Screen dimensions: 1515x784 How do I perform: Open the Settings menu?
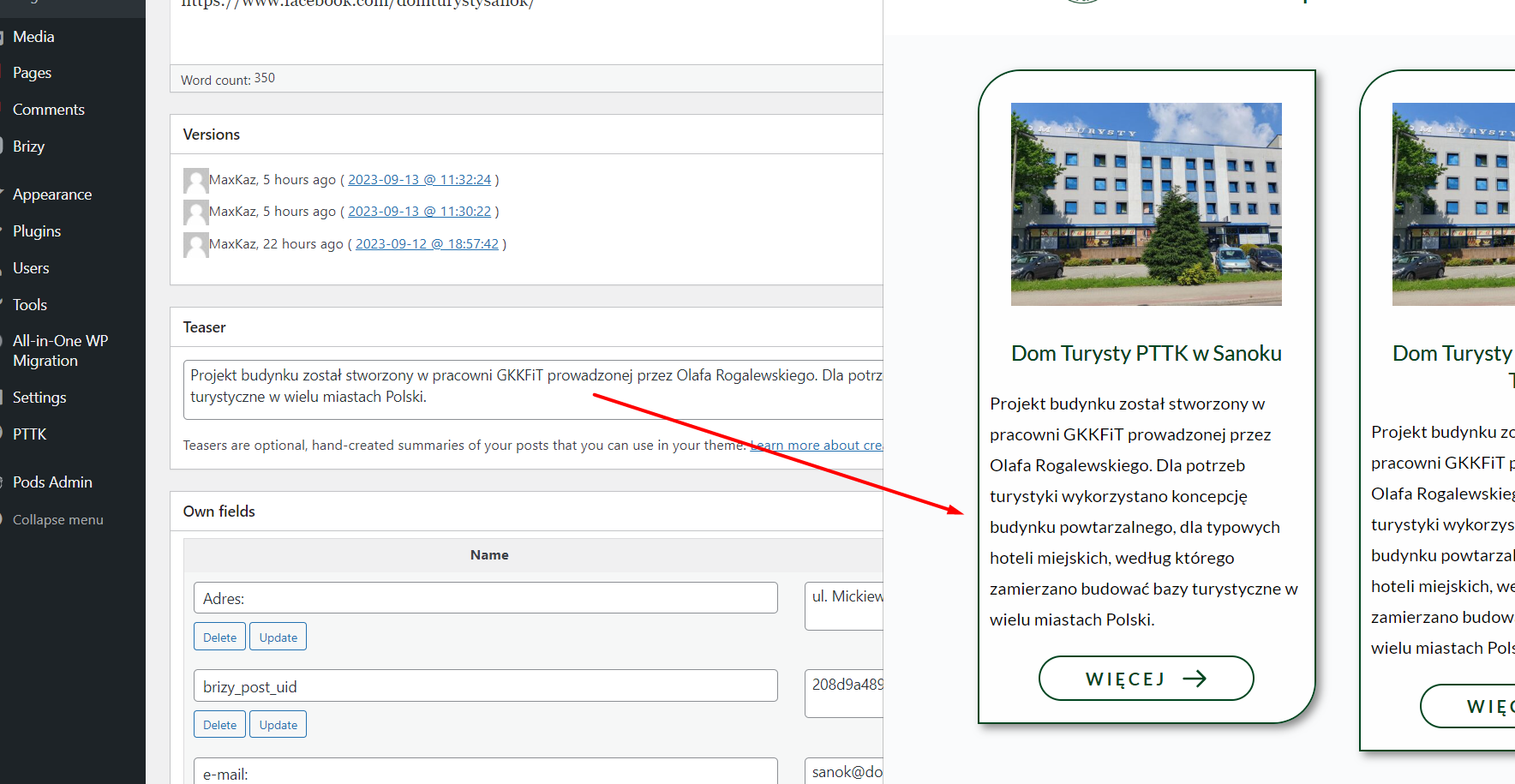point(39,398)
